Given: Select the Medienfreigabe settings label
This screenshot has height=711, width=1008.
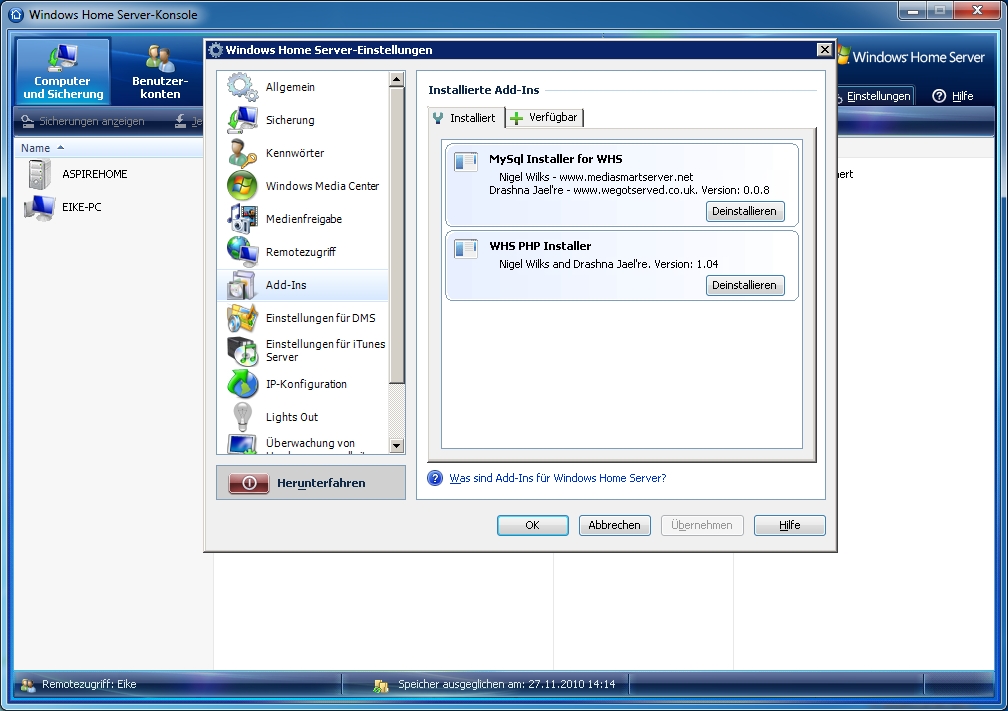Looking at the screenshot, I should pyautogui.click(x=303, y=219).
